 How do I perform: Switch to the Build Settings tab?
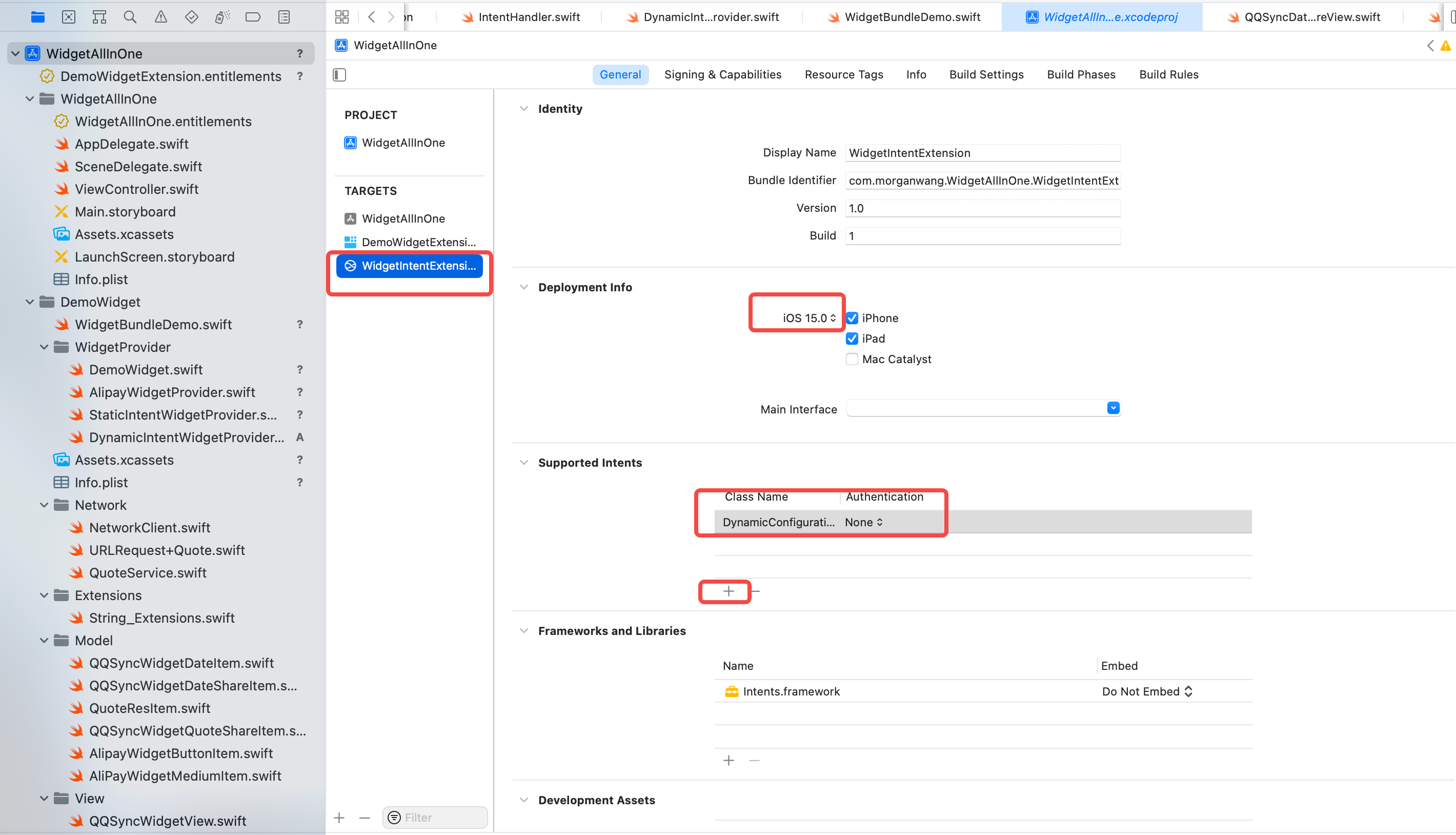pos(986,74)
